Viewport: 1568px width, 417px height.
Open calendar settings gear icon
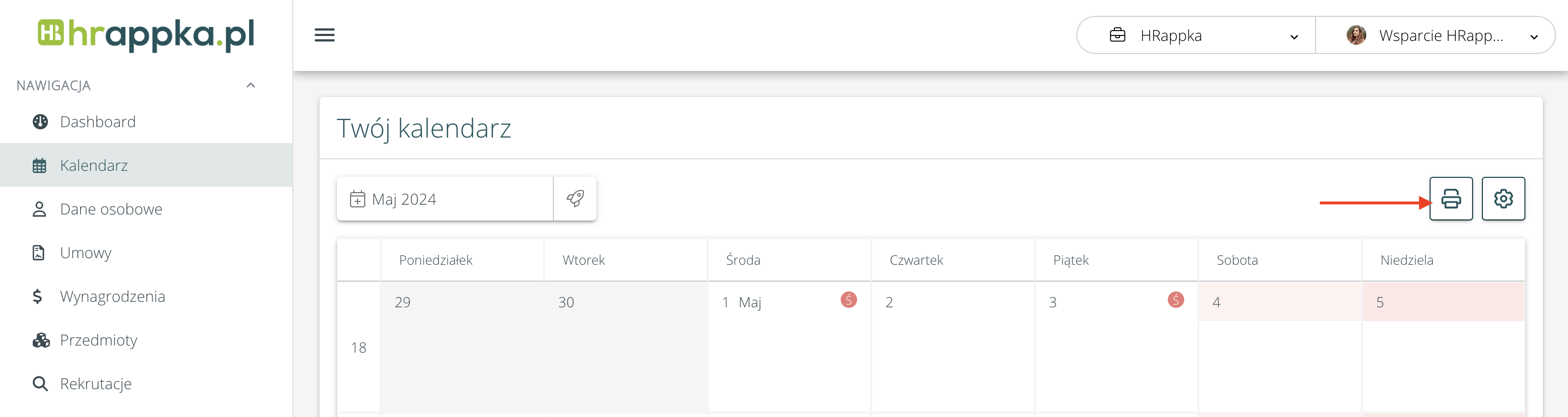point(1503,199)
